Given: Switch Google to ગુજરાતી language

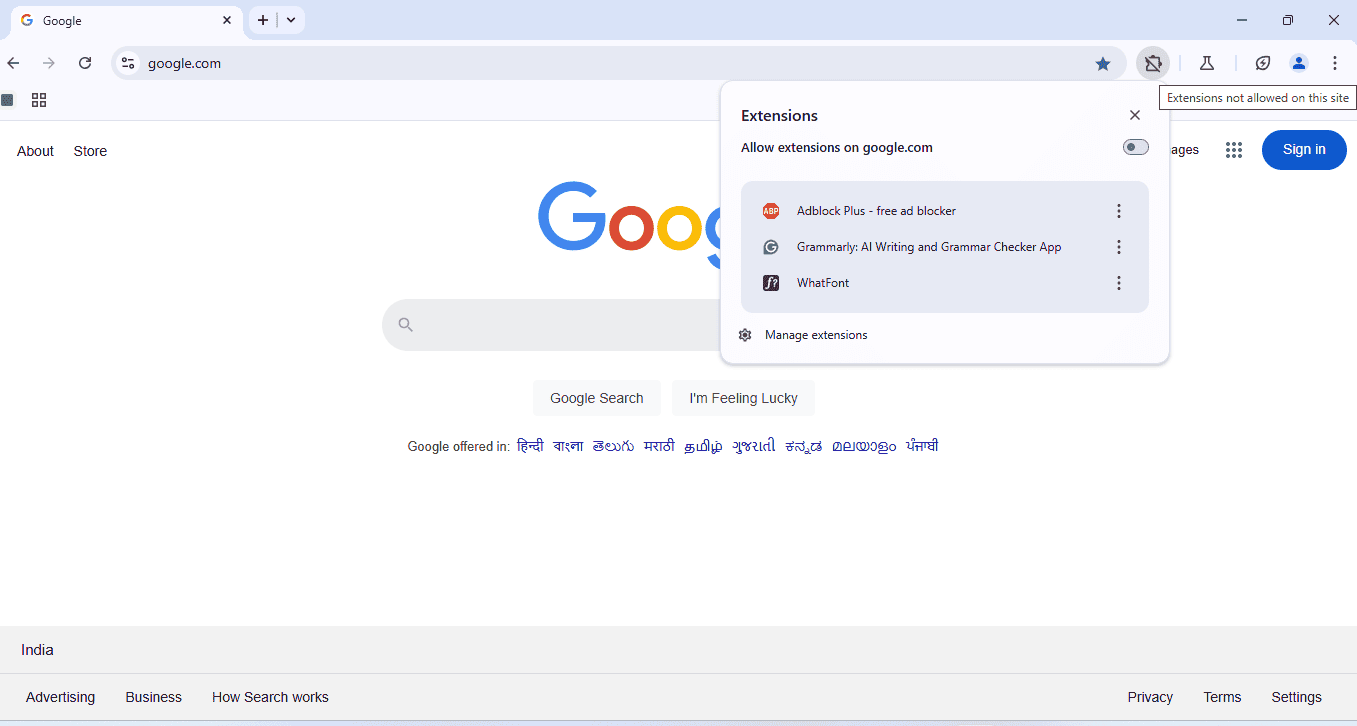Looking at the screenshot, I should pos(753,446).
